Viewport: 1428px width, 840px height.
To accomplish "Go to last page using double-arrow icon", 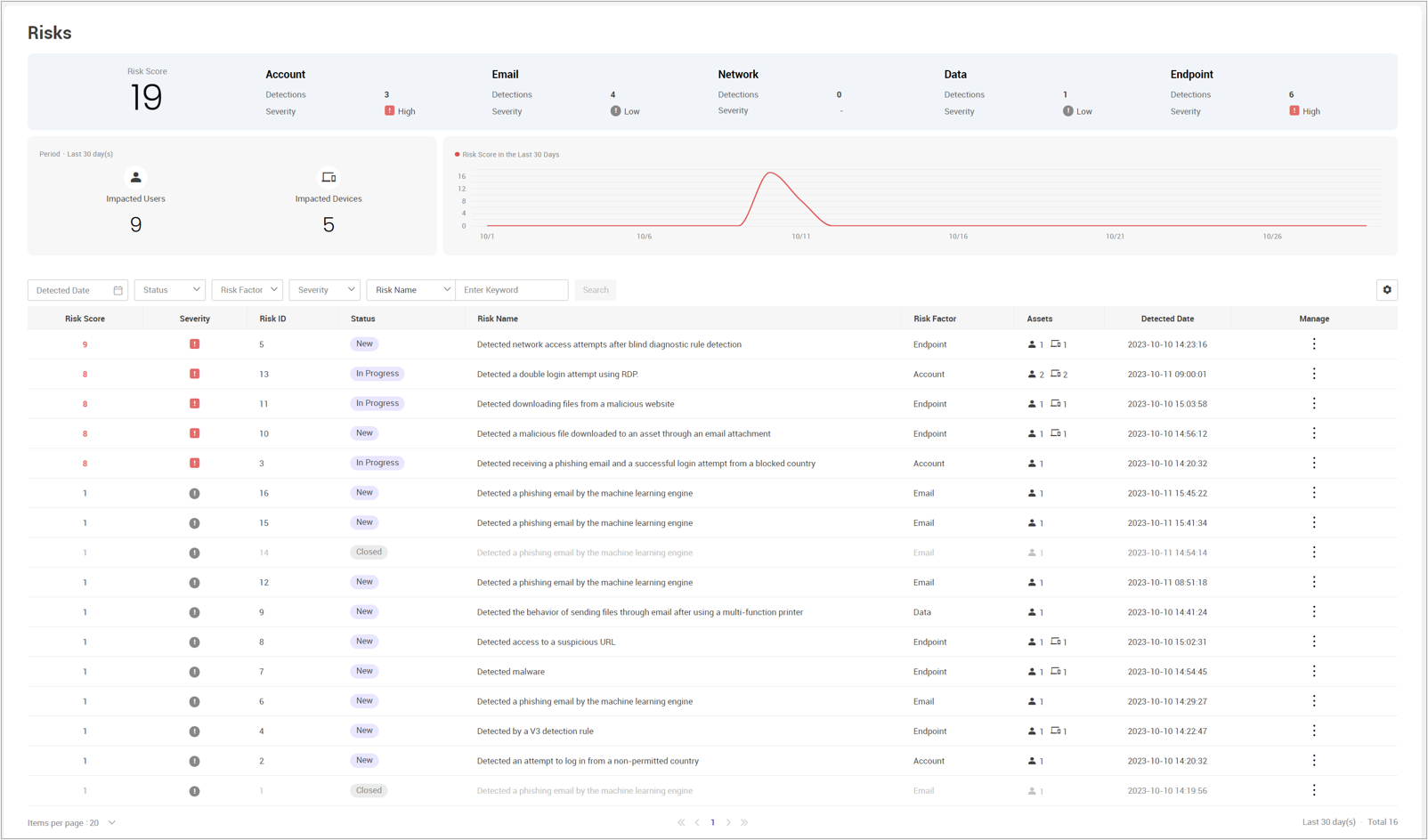I will (744, 822).
